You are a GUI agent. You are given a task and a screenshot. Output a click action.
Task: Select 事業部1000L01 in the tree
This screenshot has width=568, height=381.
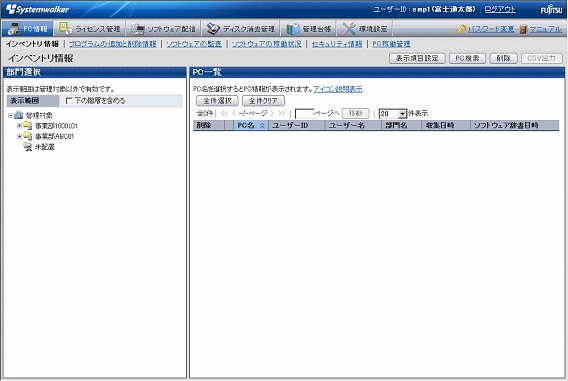(x=56, y=126)
